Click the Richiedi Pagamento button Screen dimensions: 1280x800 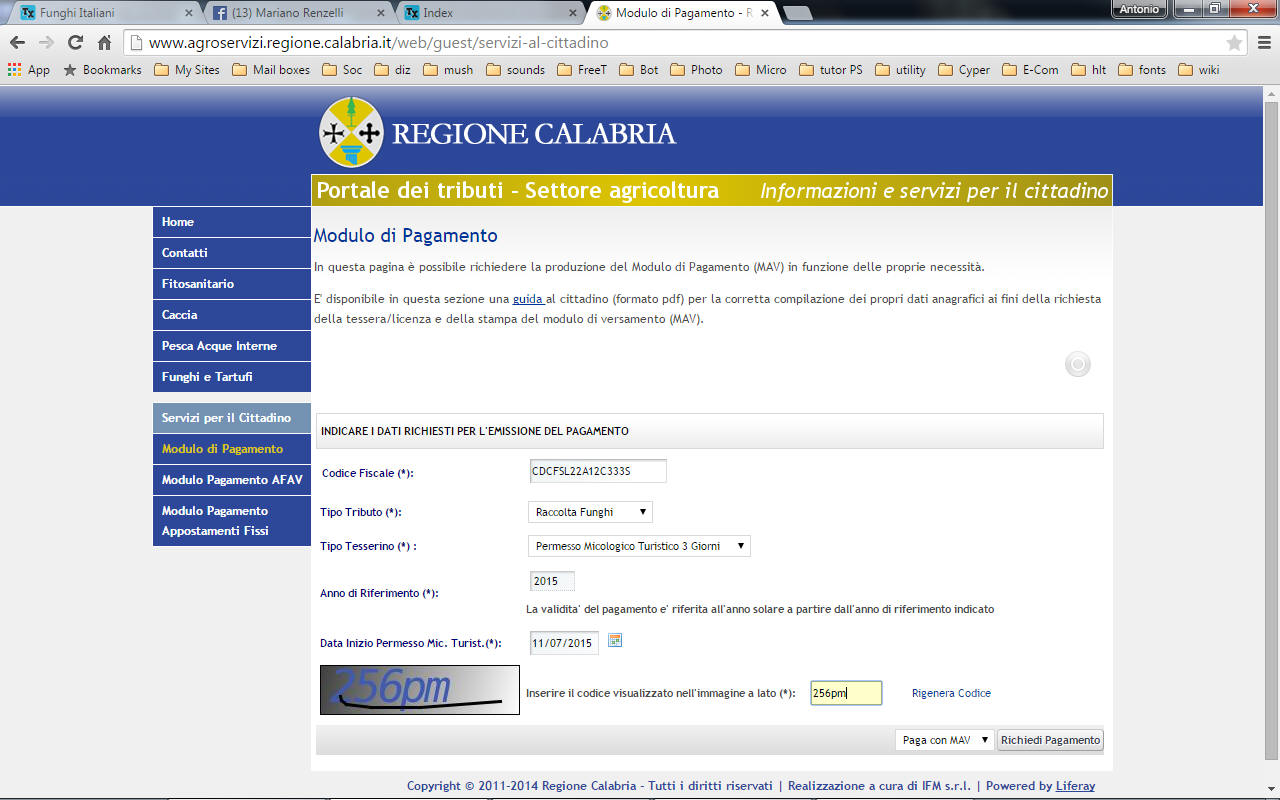(1050, 740)
